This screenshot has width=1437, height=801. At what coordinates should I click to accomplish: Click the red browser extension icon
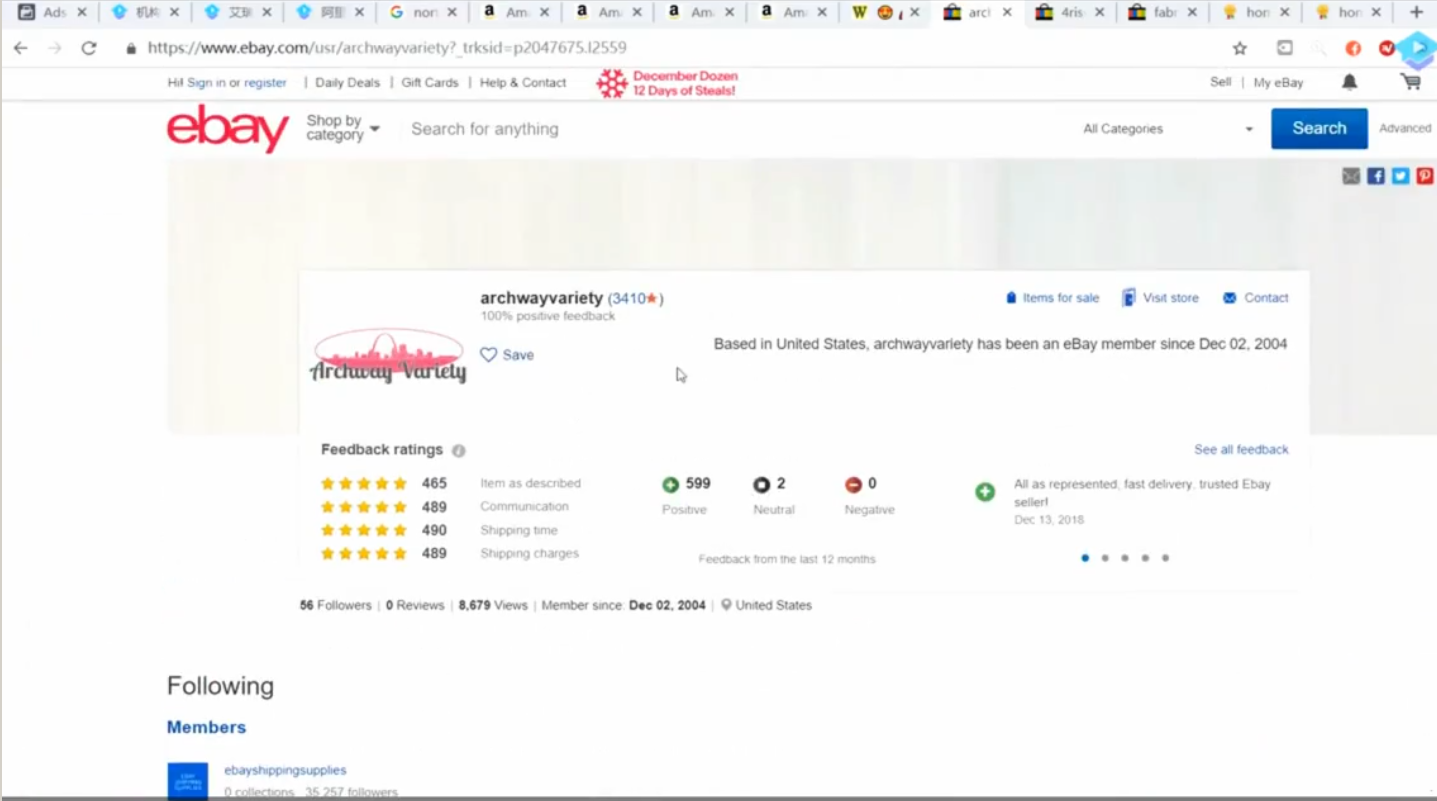tap(1387, 48)
